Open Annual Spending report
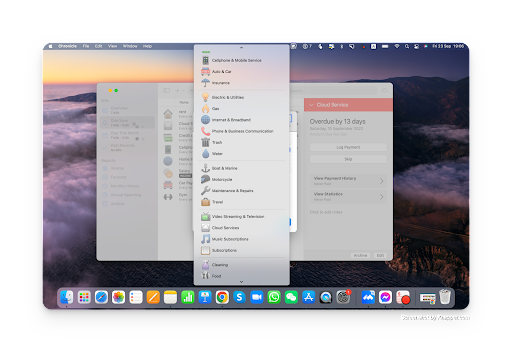The image size is (512, 363). [x=128, y=195]
